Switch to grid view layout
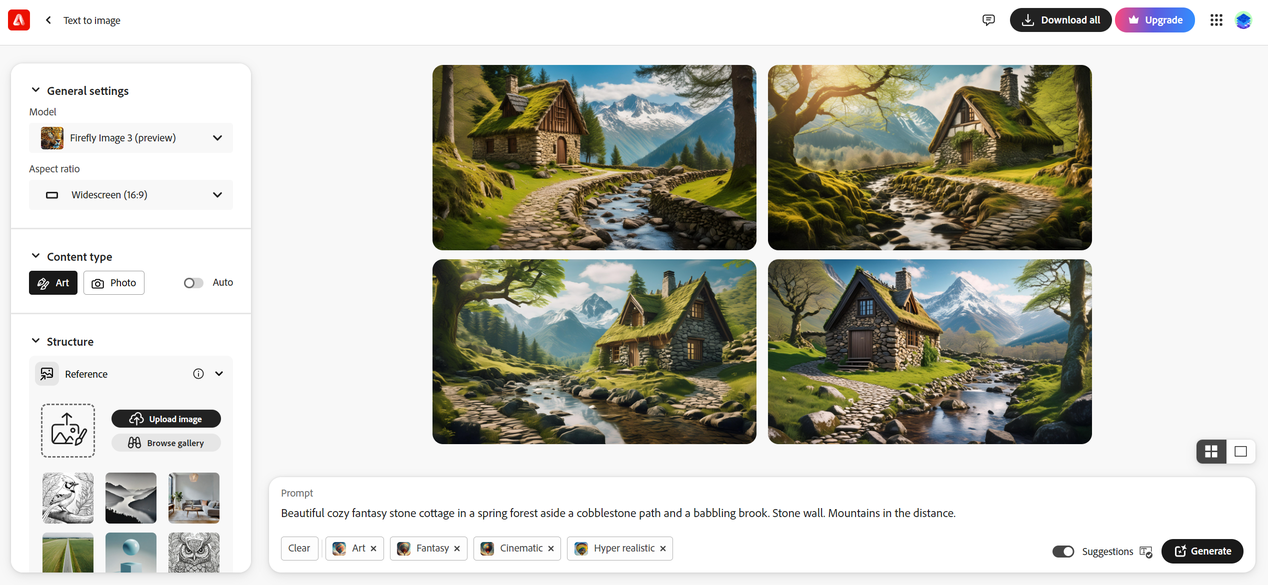The image size is (1268, 585). pyautogui.click(x=1211, y=451)
